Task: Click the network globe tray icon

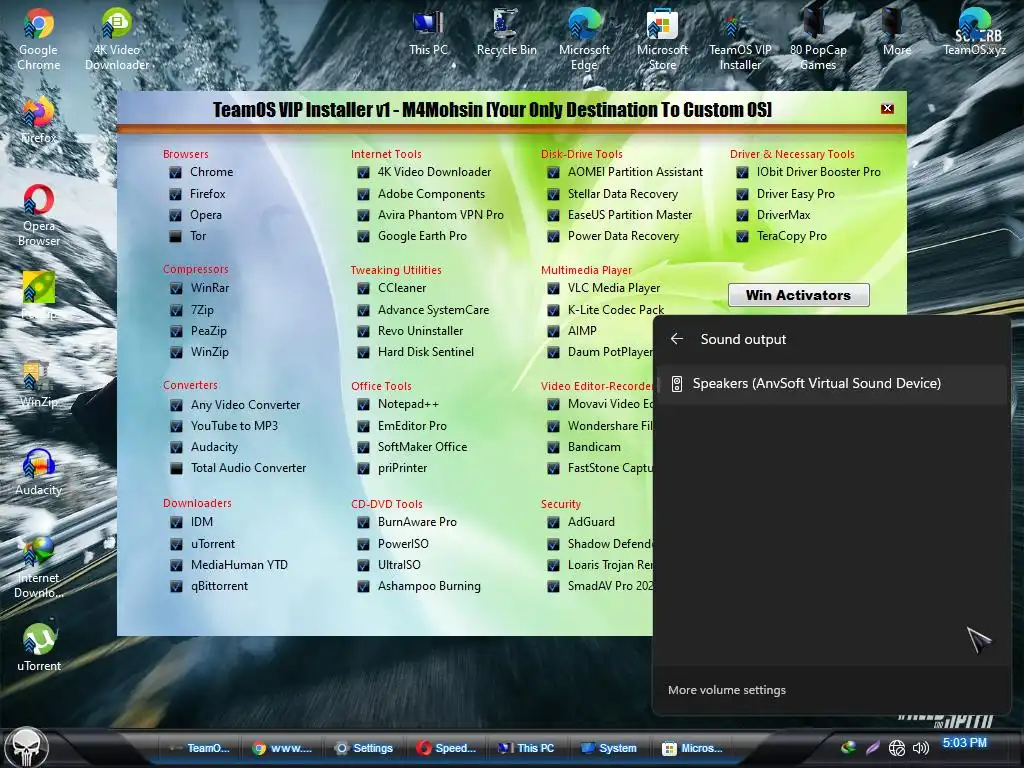Action: point(897,748)
